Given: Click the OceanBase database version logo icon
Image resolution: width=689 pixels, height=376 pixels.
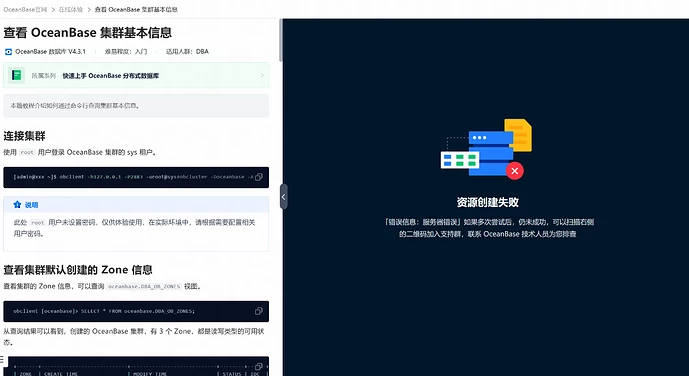Looking at the screenshot, I should tap(8, 51).
